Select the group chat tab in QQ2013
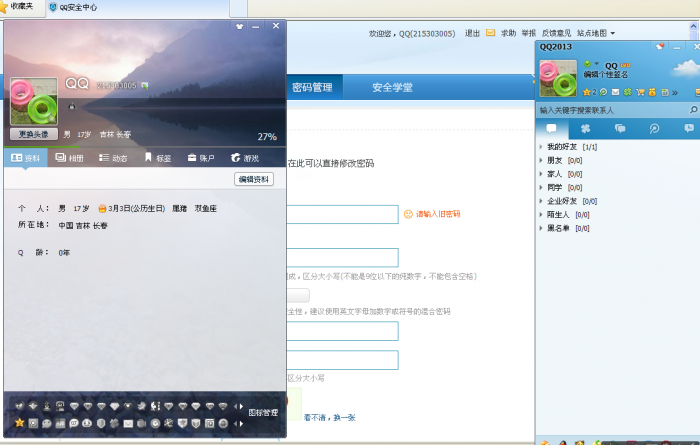Screen dimensions: 700x445 [620, 129]
